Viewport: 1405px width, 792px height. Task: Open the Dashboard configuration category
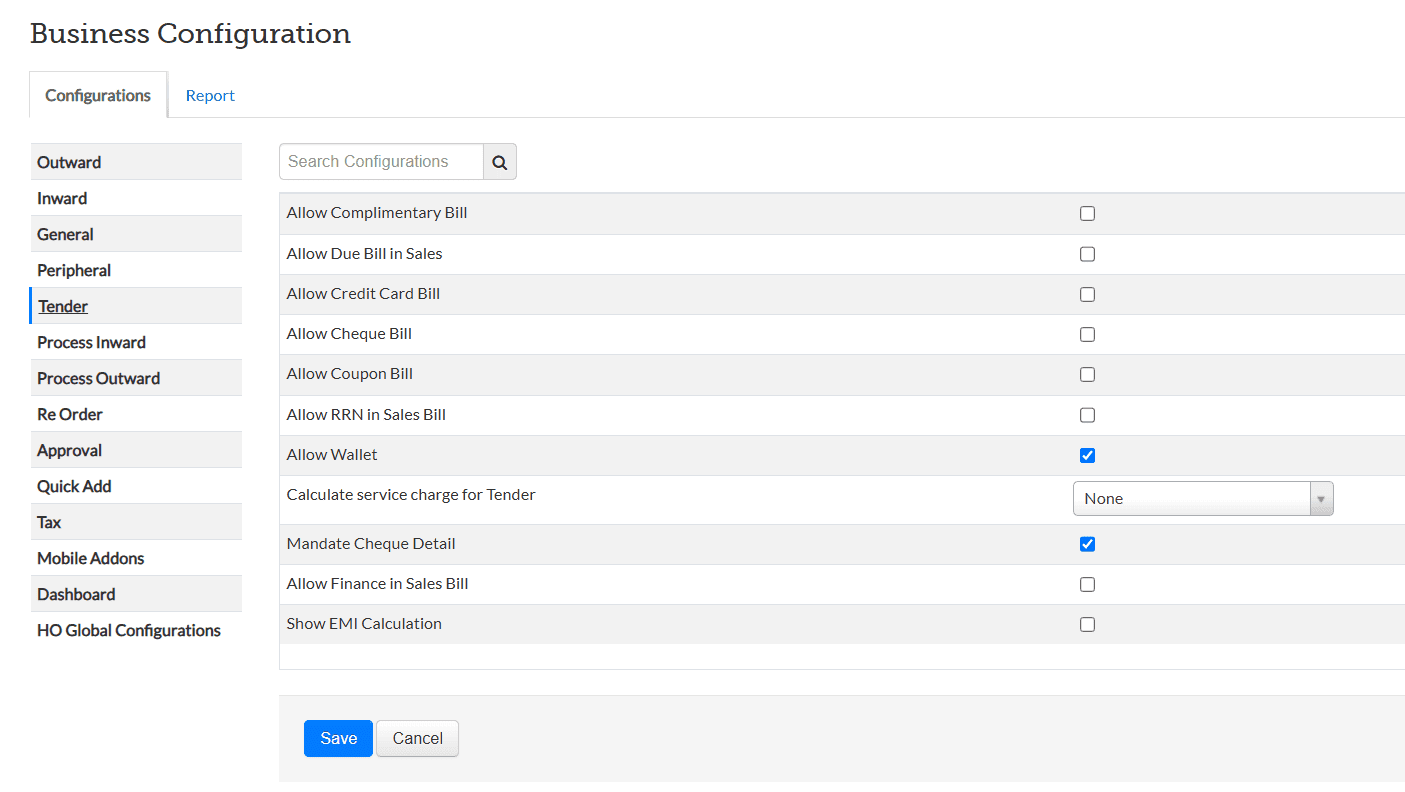coord(76,594)
